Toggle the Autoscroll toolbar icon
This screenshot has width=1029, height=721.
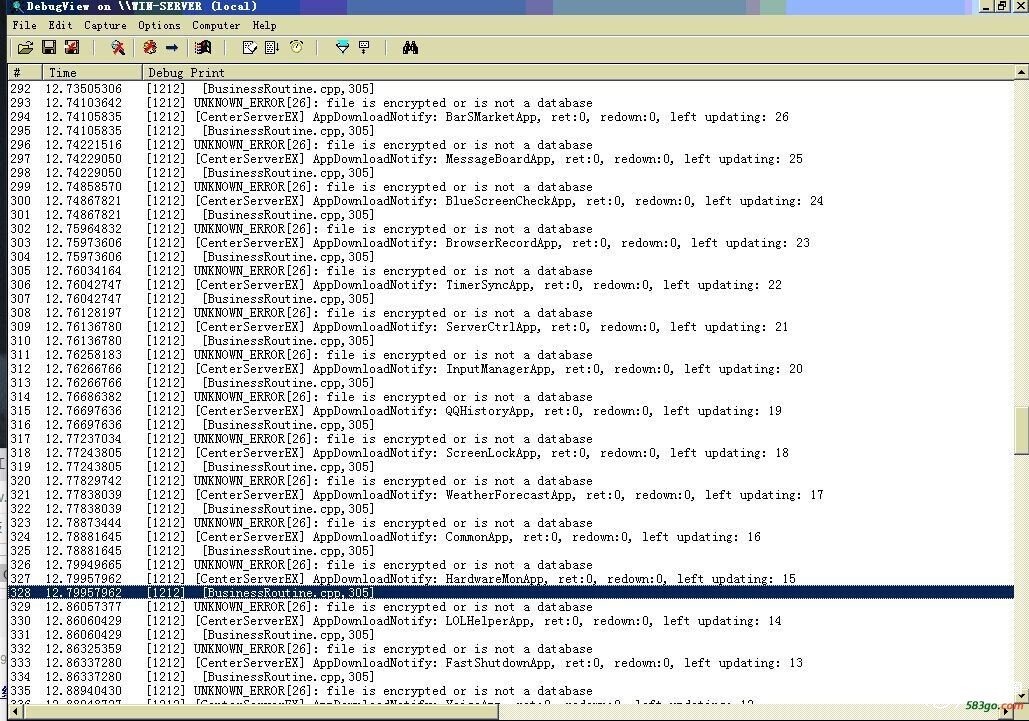pyautogui.click(x=272, y=47)
